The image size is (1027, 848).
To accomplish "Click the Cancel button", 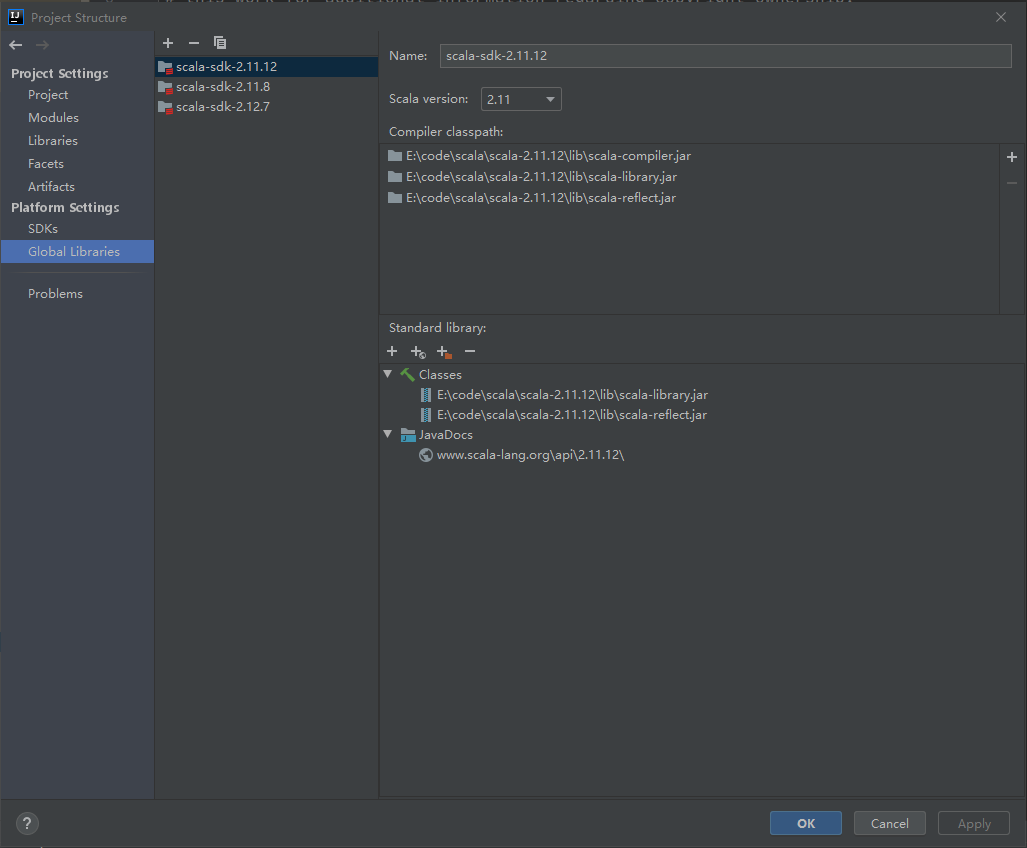I will [x=889, y=823].
